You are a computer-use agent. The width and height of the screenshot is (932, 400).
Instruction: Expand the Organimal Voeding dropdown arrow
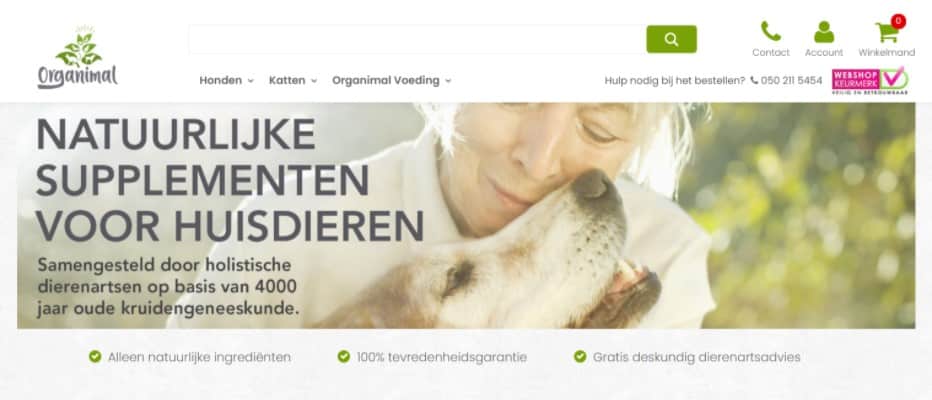click(x=448, y=81)
